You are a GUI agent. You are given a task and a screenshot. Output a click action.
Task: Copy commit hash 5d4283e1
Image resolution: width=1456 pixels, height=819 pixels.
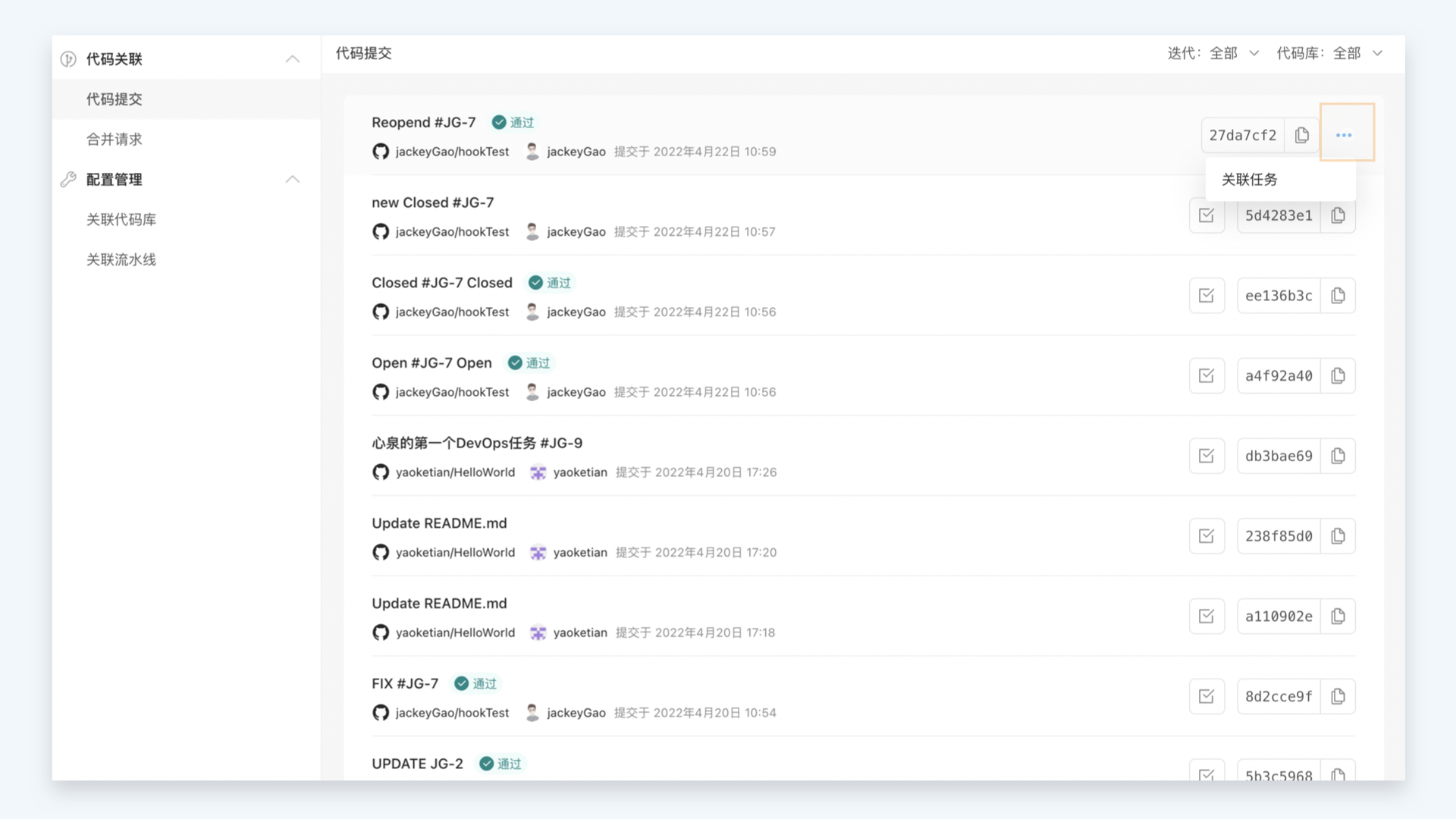coord(1338,215)
